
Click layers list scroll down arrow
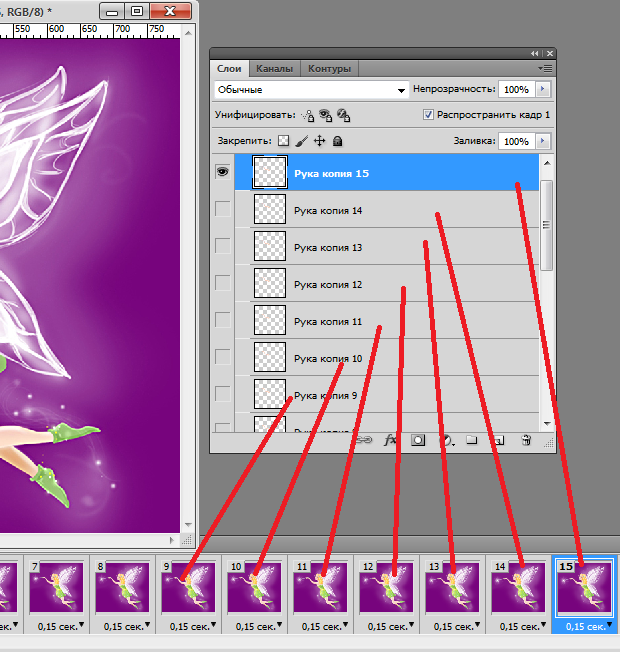point(547,423)
